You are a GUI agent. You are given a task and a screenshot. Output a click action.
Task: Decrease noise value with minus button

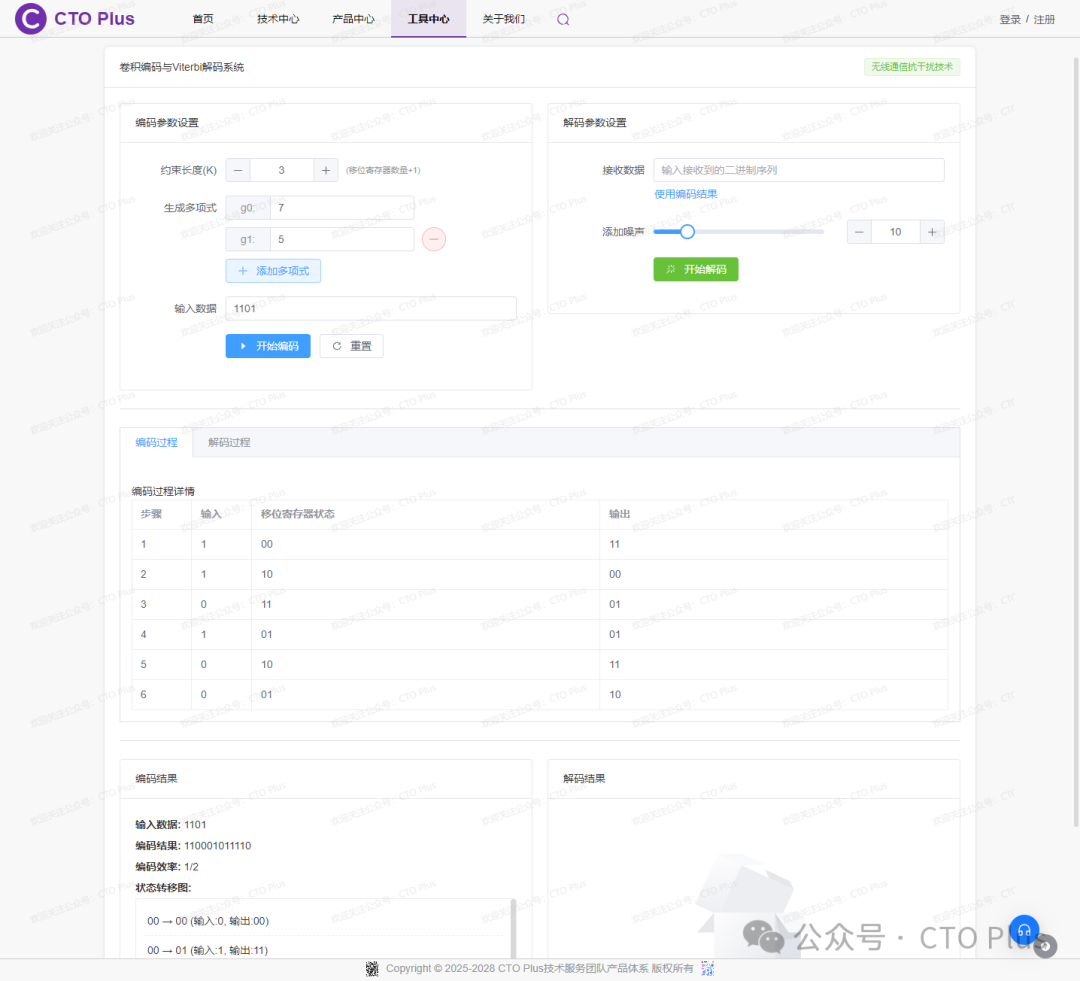859,232
